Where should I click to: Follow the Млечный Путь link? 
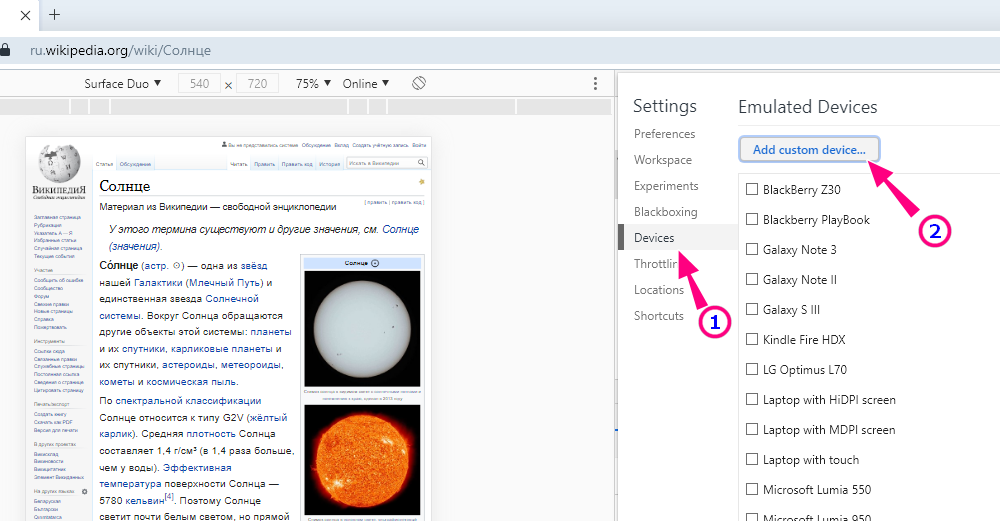[x=223, y=283]
